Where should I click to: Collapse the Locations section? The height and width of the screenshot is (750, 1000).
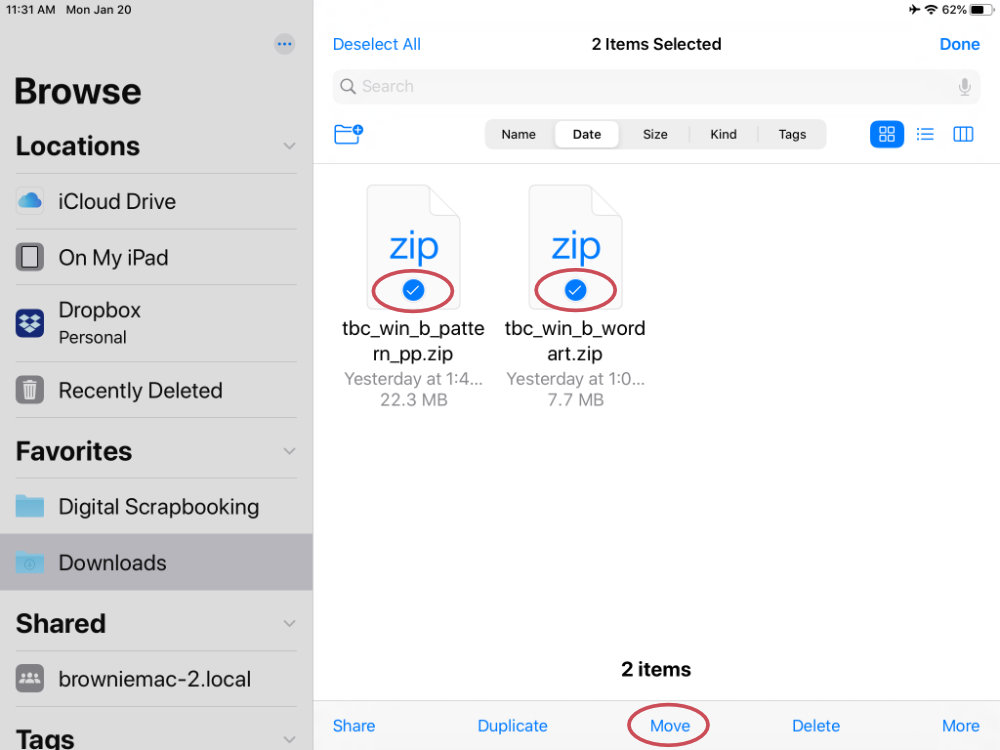click(290, 146)
